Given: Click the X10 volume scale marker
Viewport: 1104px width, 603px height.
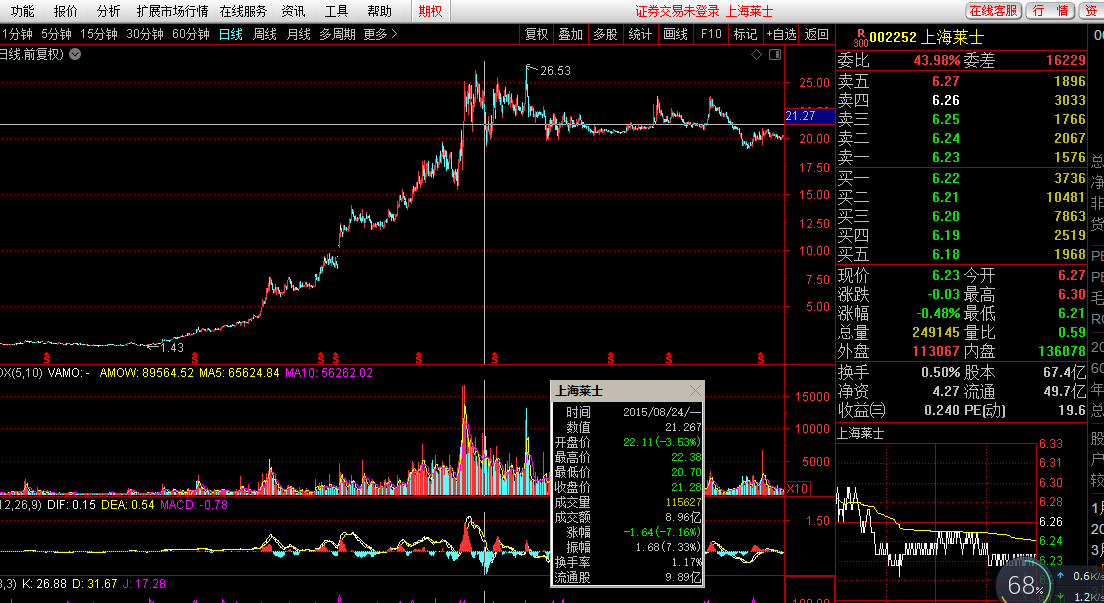Looking at the screenshot, I should tap(797, 489).
